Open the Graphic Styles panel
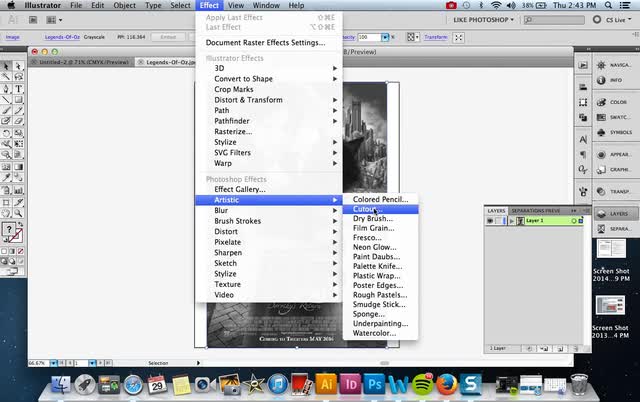The image size is (640, 402). coord(613,170)
